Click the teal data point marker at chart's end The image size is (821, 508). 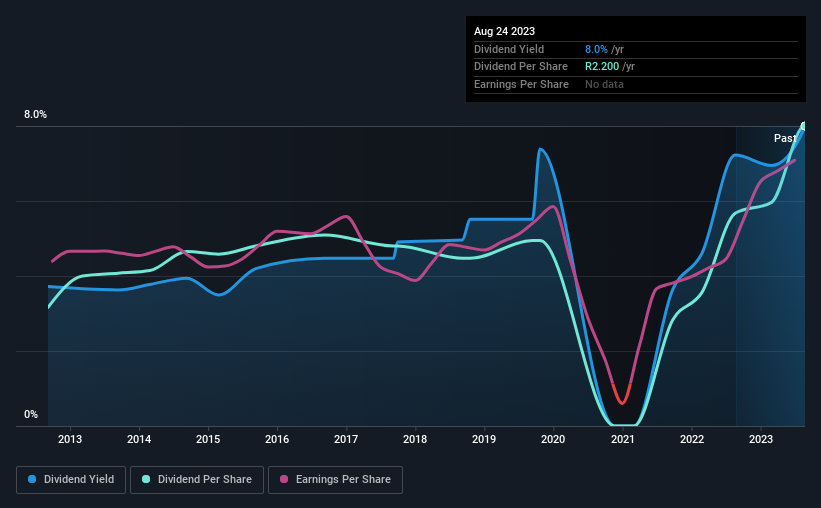pyautogui.click(x=804, y=125)
